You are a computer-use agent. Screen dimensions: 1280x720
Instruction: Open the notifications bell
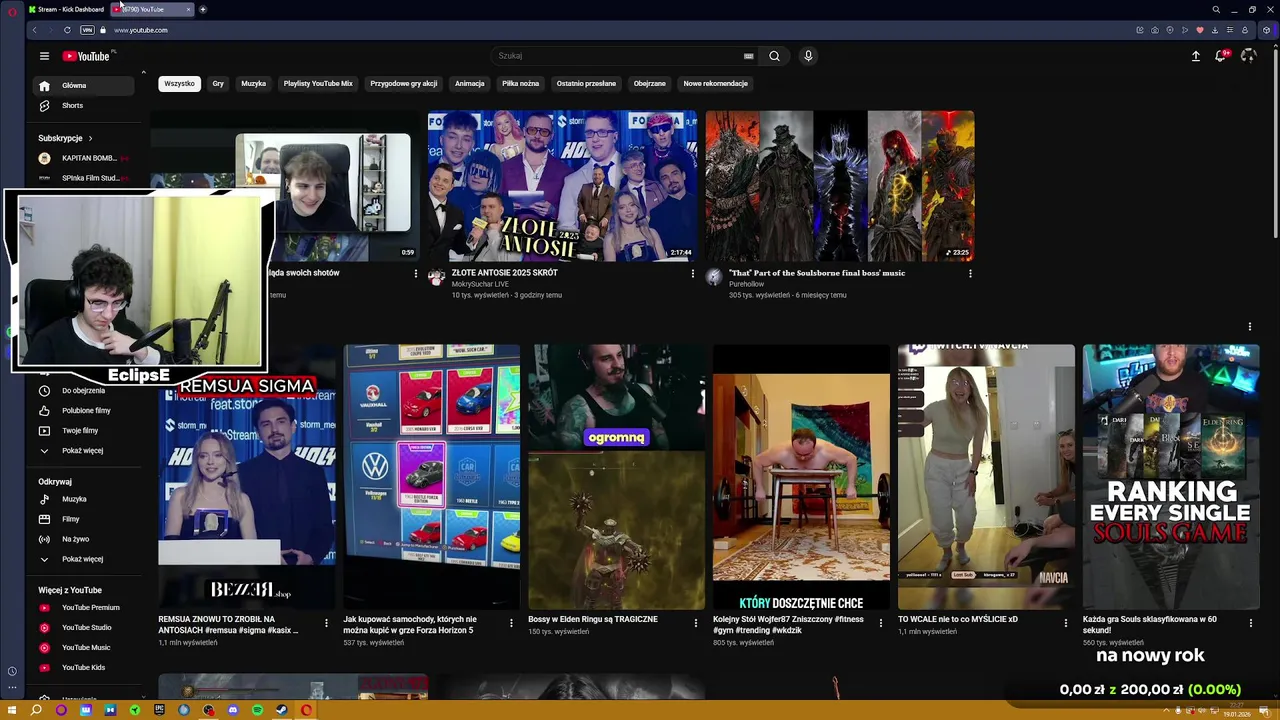click(x=1220, y=56)
